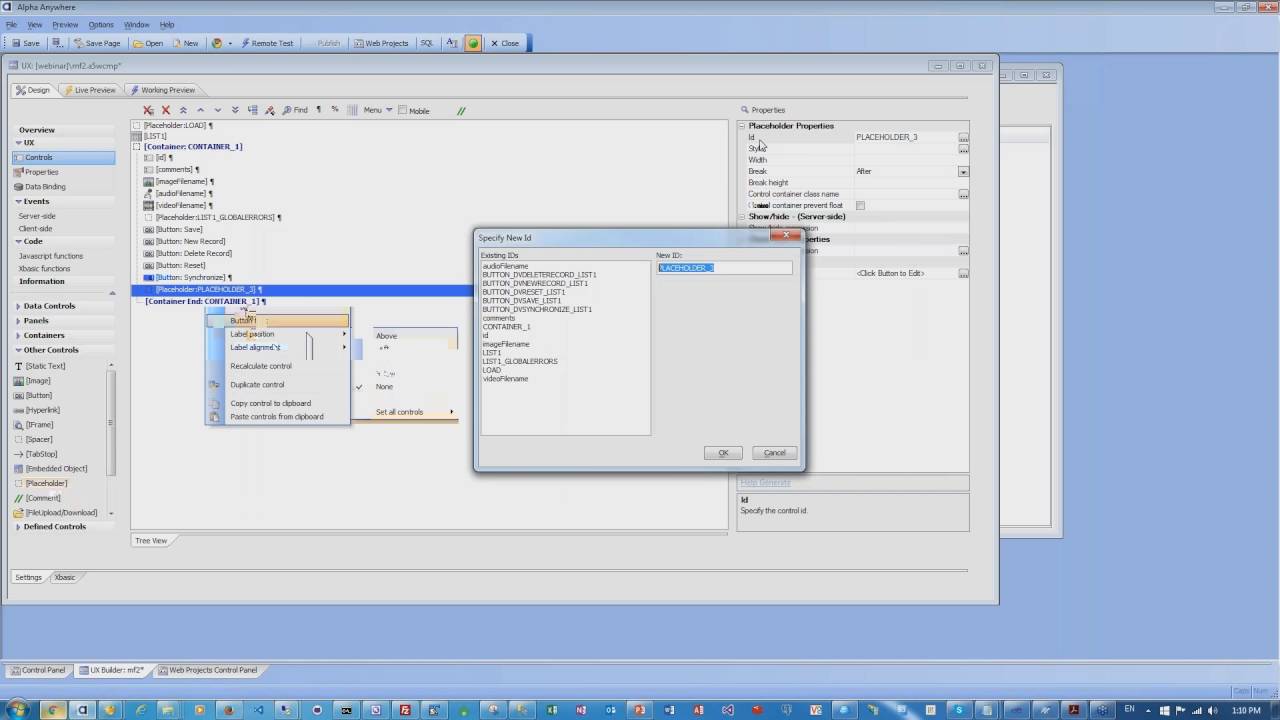The height and width of the screenshot is (720, 1280).
Task: Click the move to bottom double-chevron icon
Action: click(235, 110)
